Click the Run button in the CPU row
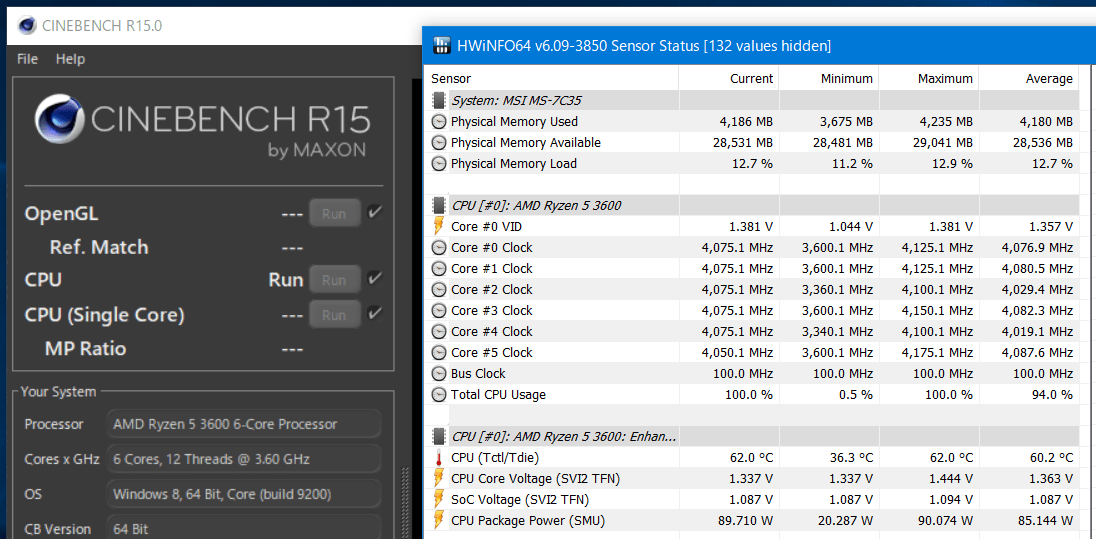This screenshot has height=539, width=1096. point(335,280)
